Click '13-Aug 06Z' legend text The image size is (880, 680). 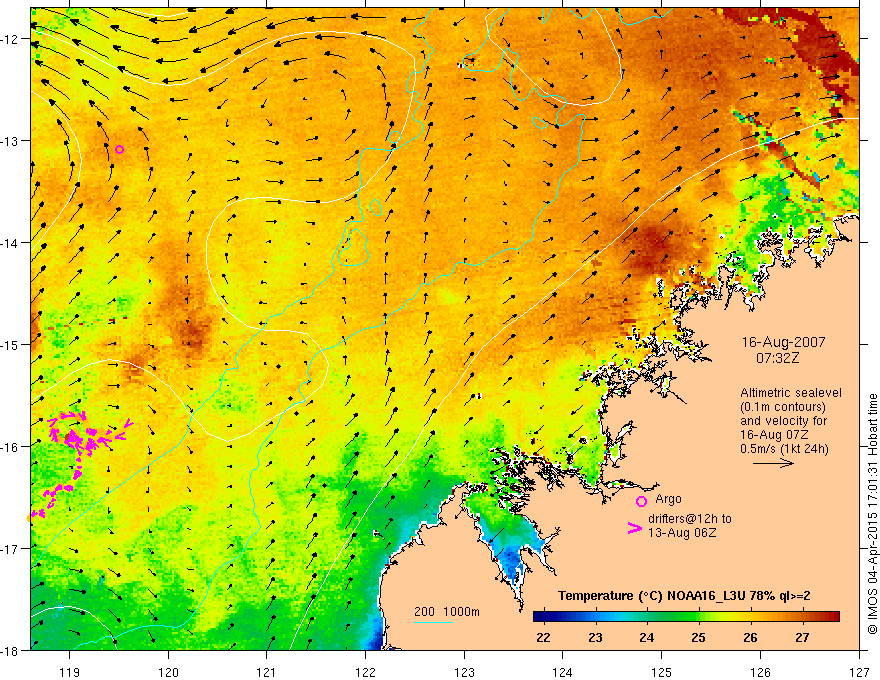pyautogui.click(x=682, y=533)
